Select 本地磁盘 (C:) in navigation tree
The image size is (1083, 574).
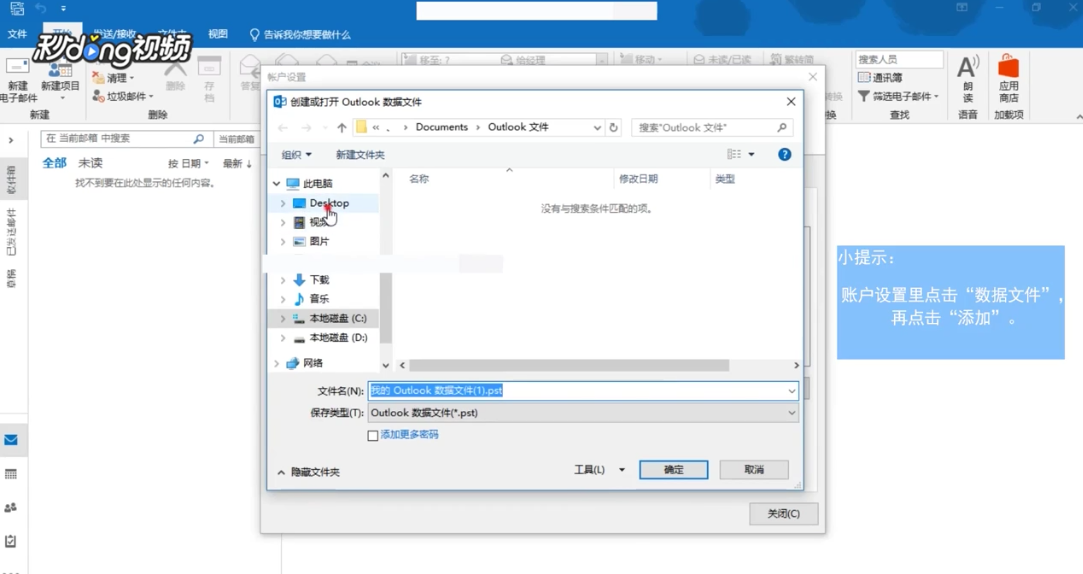pos(330,318)
